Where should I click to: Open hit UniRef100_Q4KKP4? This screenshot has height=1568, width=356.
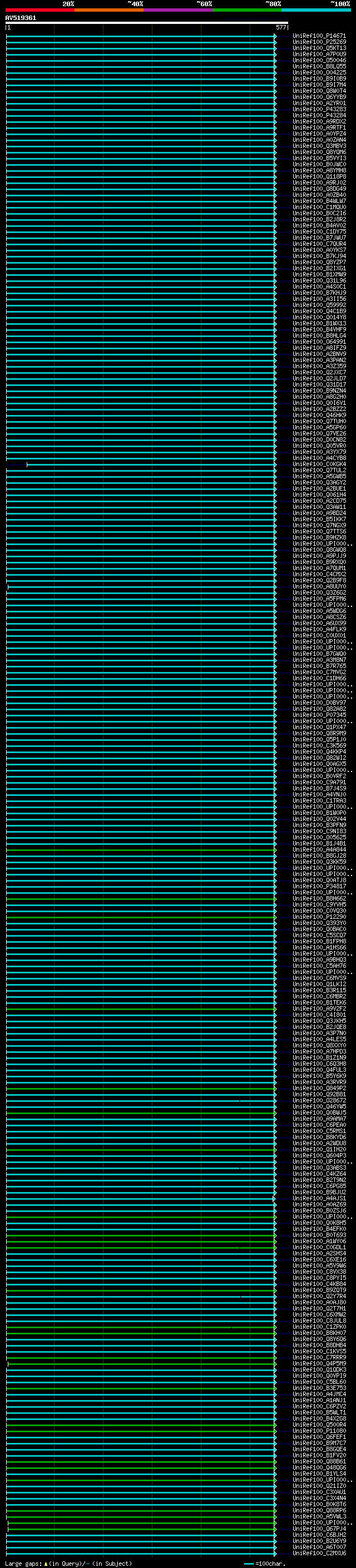[x=319, y=752]
